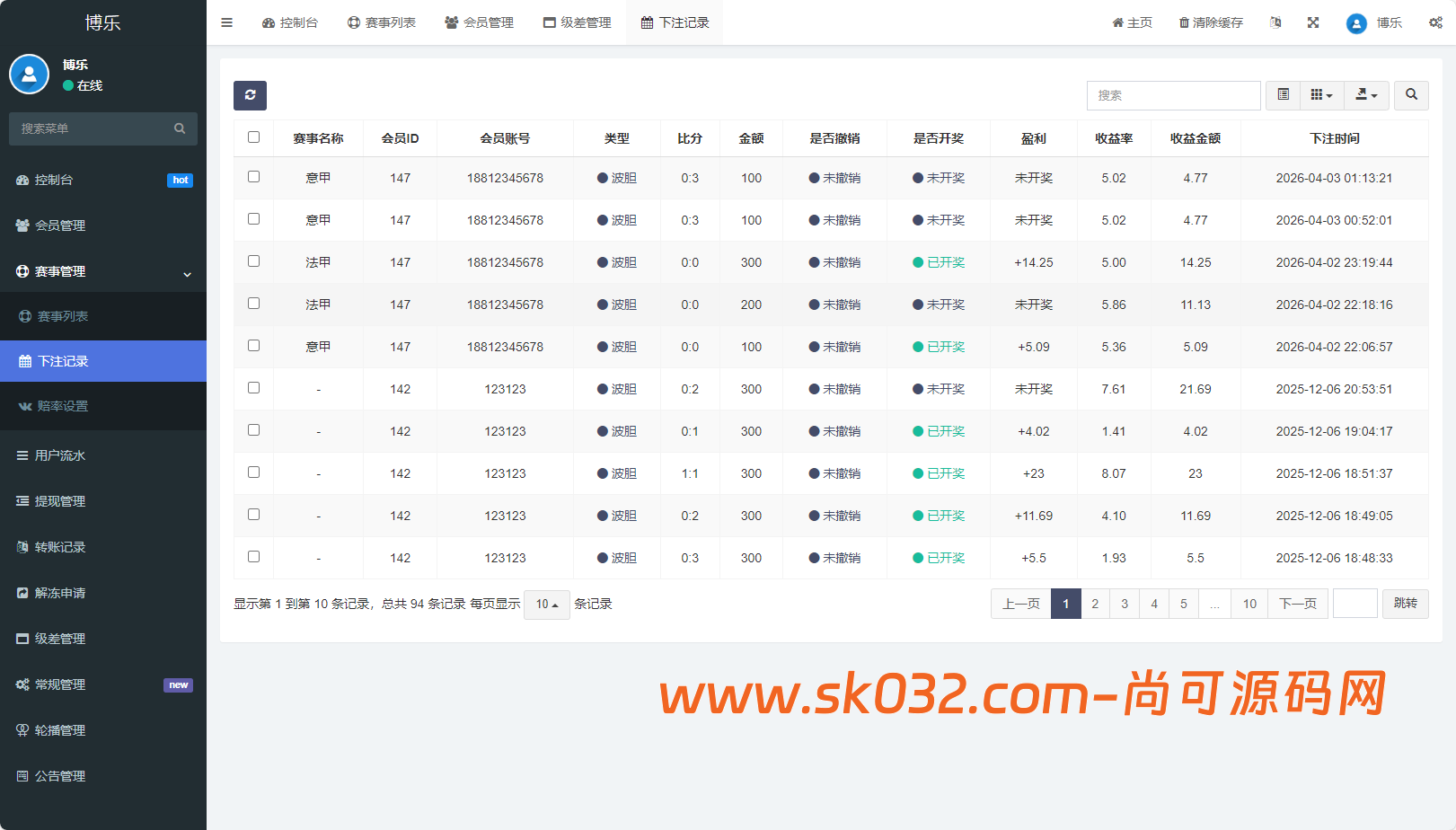The image size is (1456, 830).
Task: Click the table detail view icon
Action: (1283, 95)
